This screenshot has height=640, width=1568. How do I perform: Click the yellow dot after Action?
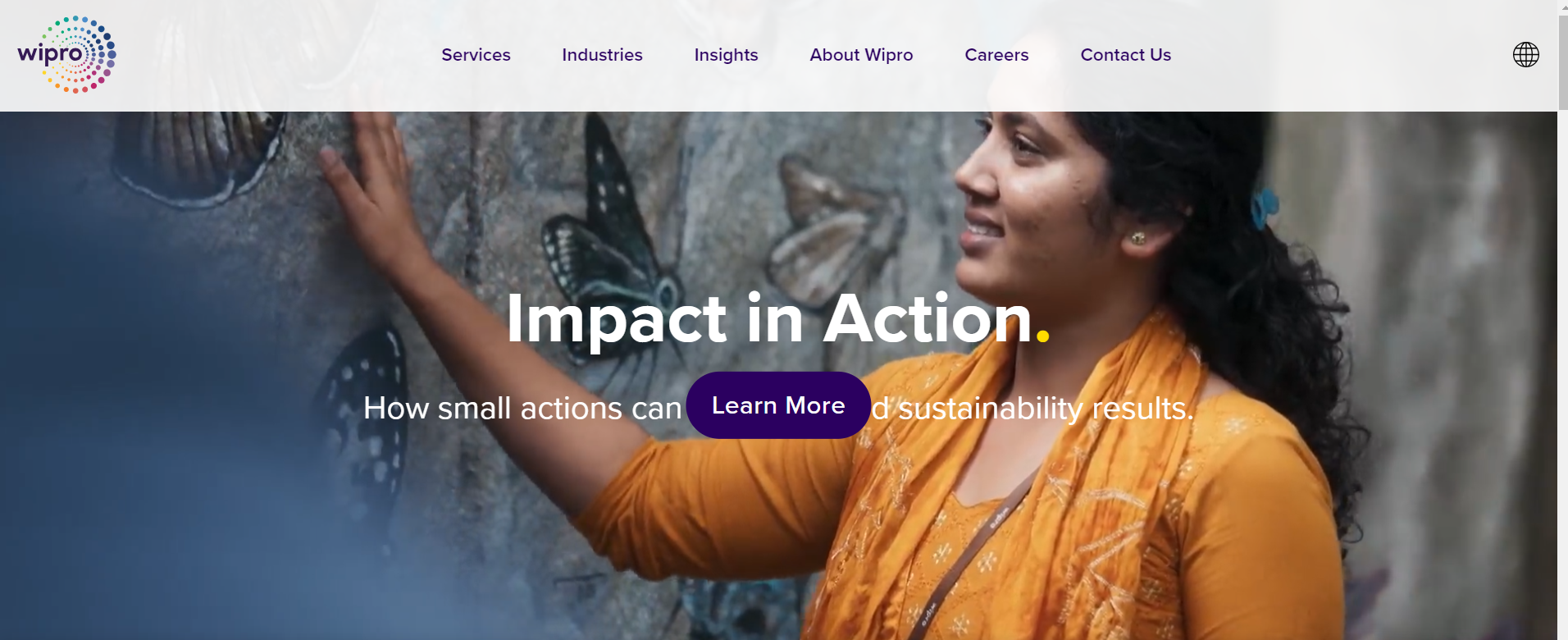click(1042, 335)
